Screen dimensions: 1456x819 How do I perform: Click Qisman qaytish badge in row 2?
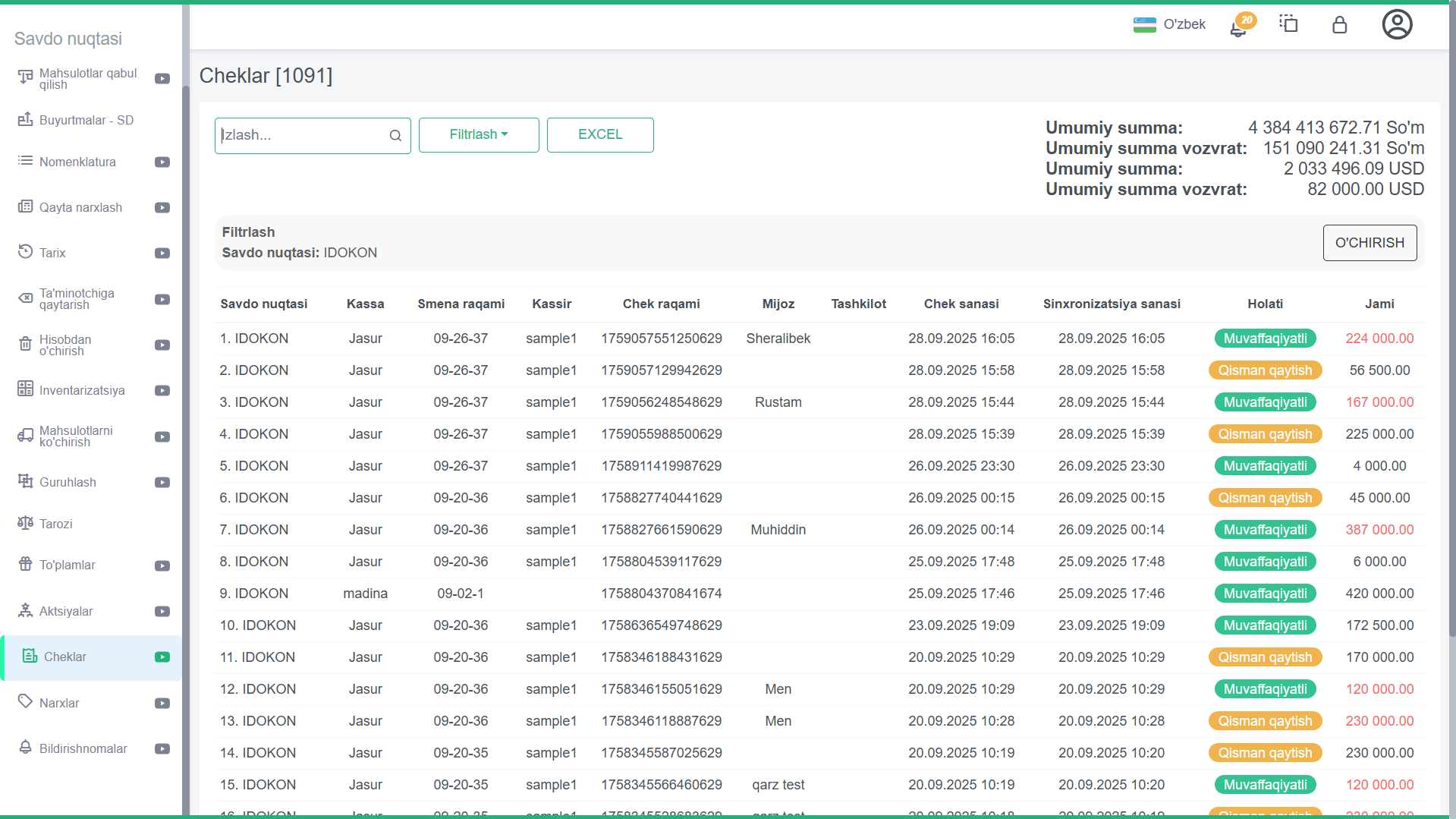coord(1264,370)
